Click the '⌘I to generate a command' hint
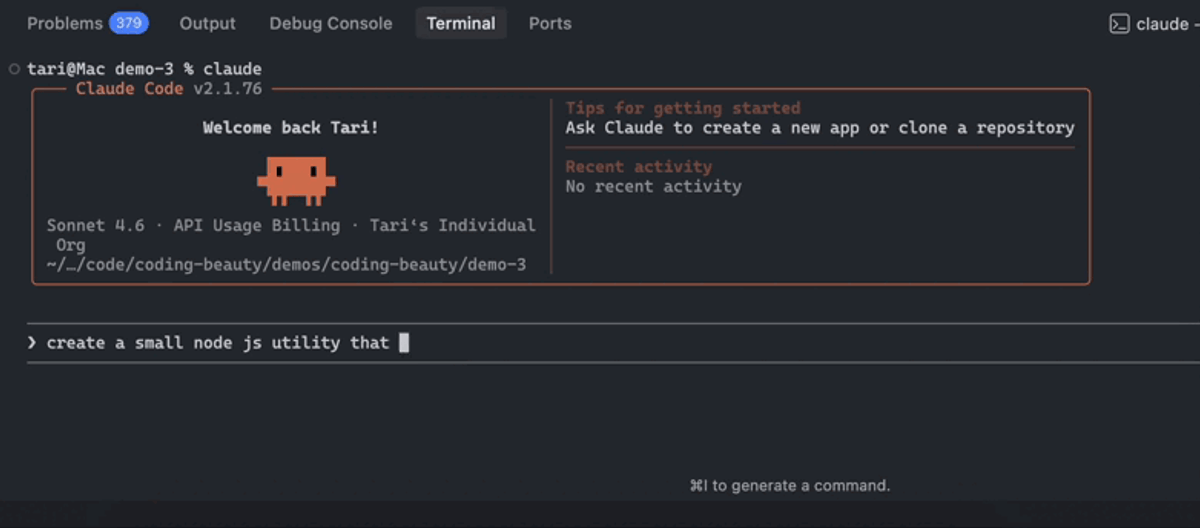 [790, 486]
